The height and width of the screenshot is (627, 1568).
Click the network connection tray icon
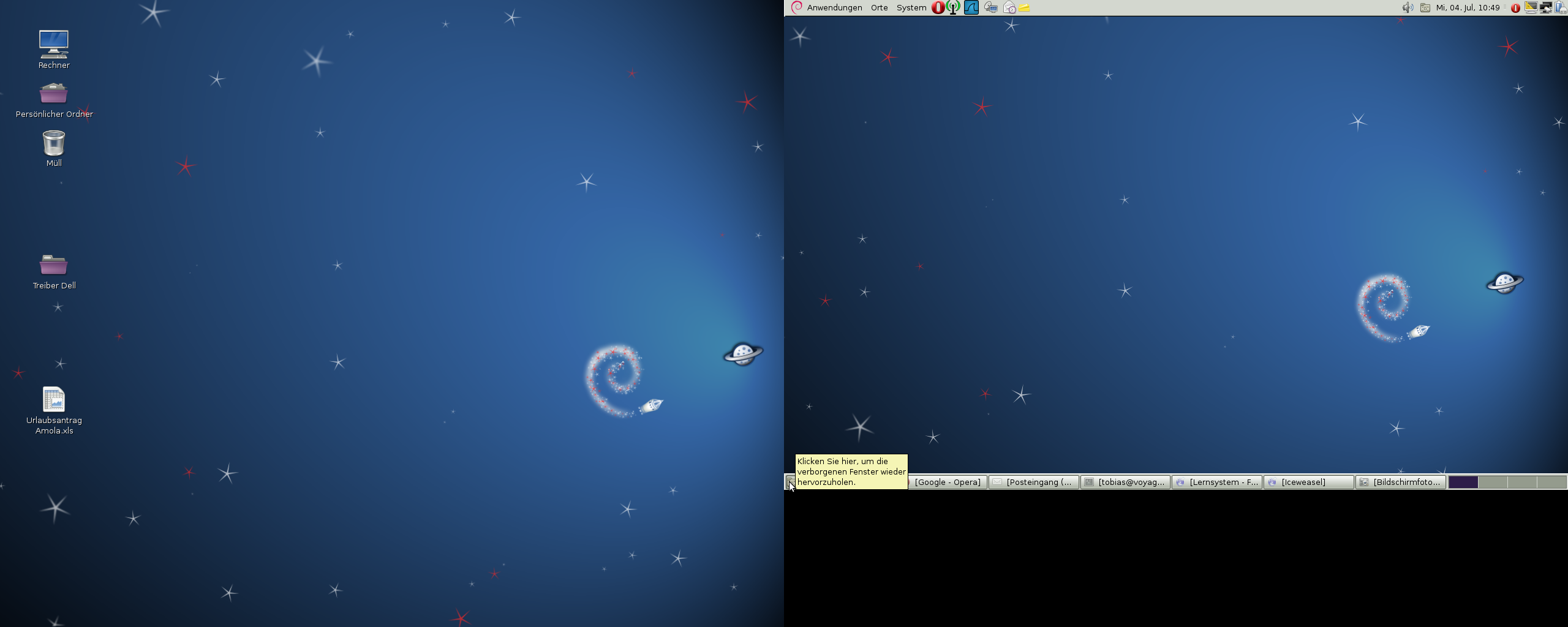[x=1546, y=8]
